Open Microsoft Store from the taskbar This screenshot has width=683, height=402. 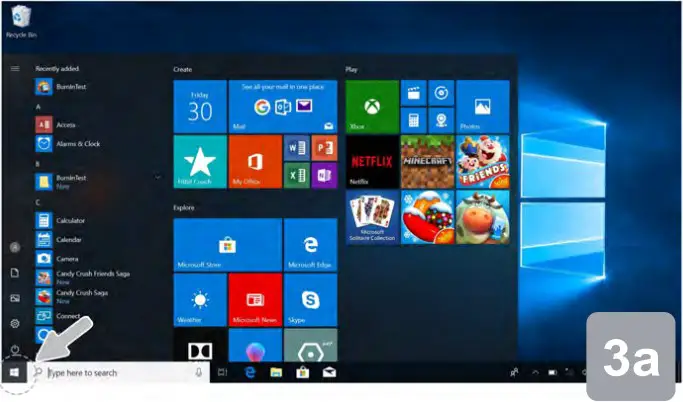[303, 372]
